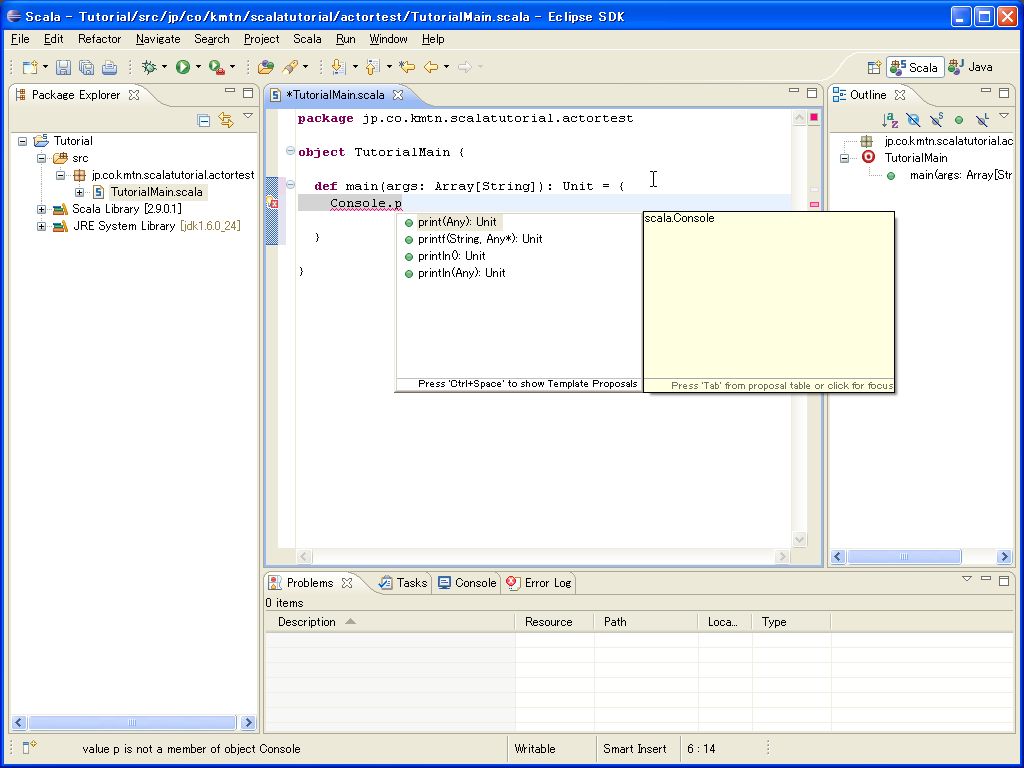Jump to Previous Annotation icon
1024x768 pixels.
click(x=373, y=67)
